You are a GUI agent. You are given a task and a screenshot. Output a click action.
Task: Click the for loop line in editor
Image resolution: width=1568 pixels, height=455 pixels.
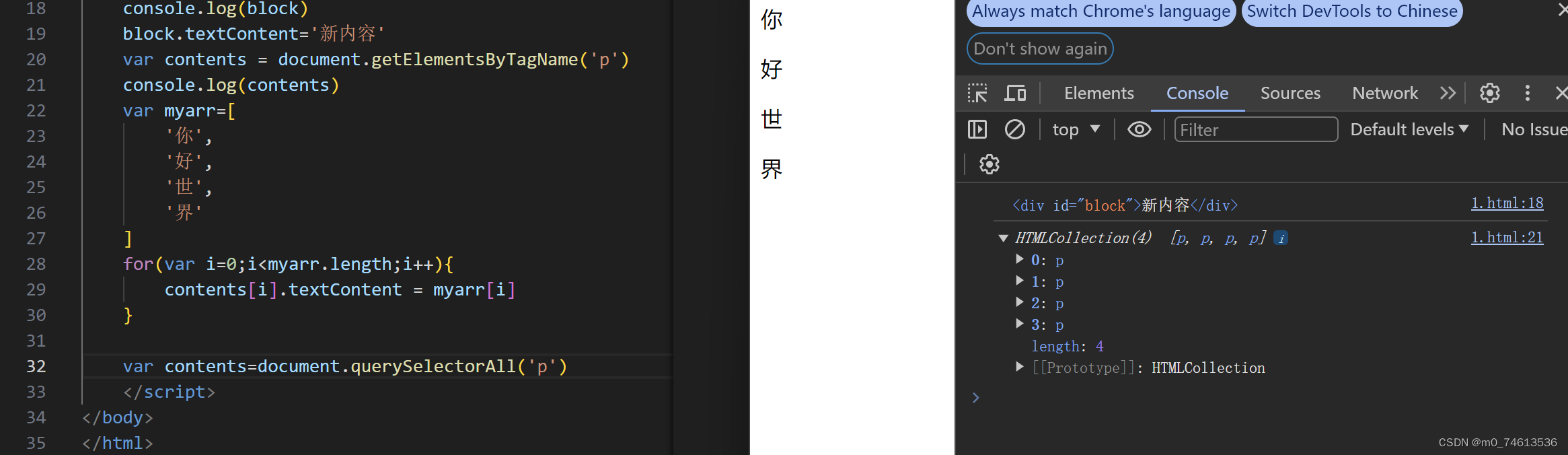click(288, 264)
